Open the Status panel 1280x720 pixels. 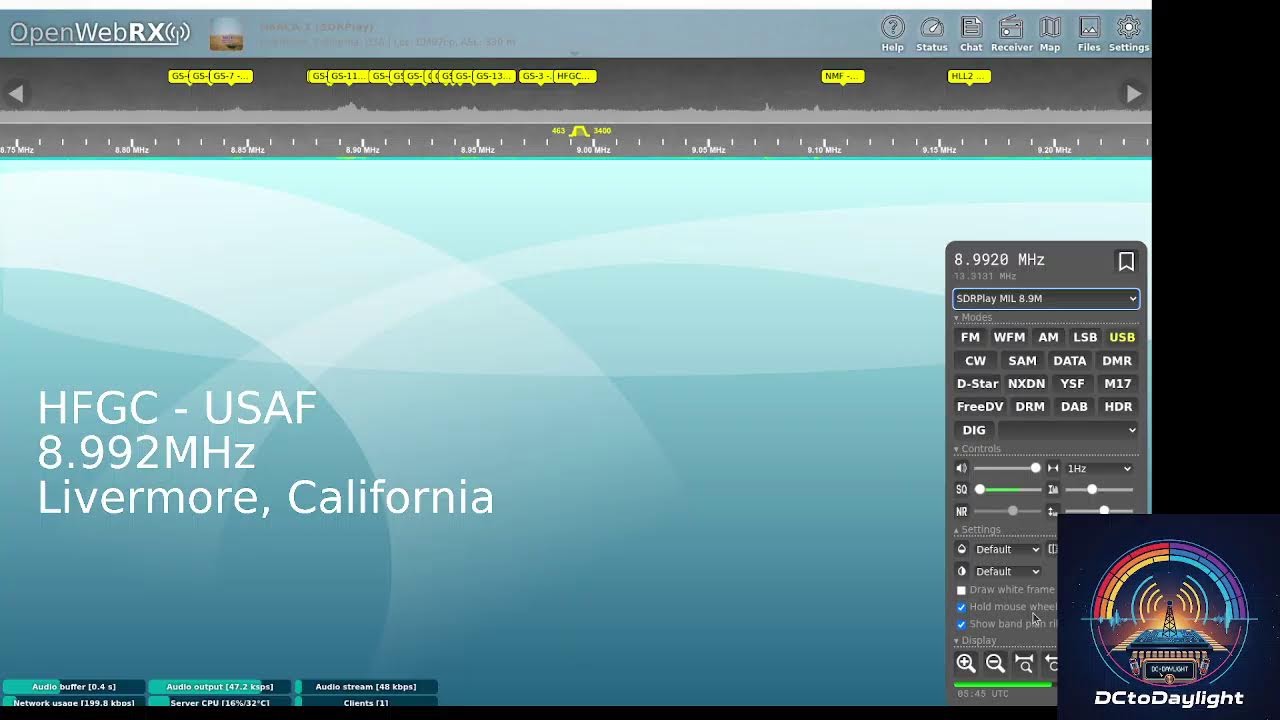coord(931,34)
